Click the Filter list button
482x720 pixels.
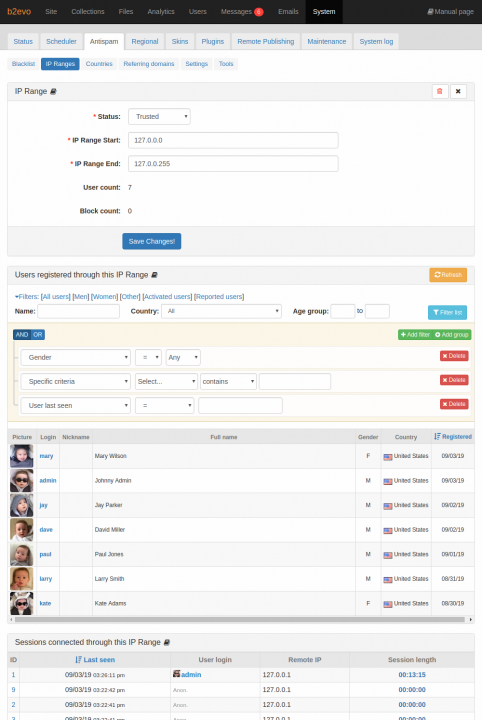coord(447,312)
